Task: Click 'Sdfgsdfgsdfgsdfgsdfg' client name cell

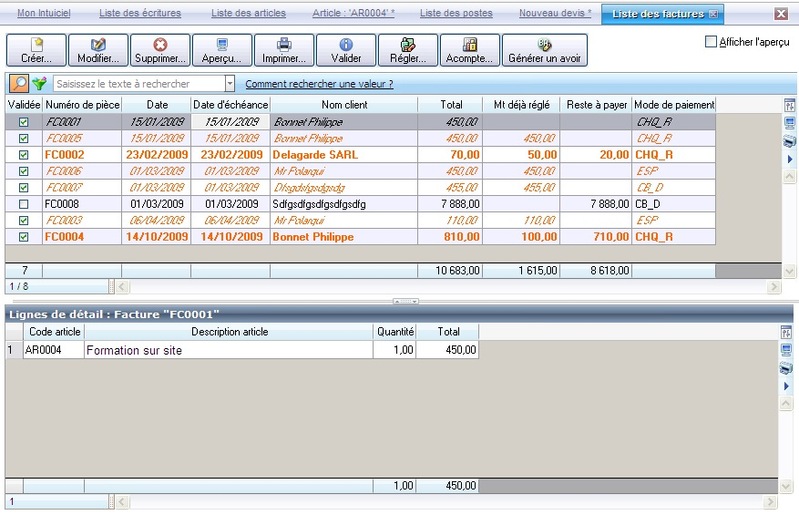Action: pyautogui.click(x=344, y=204)
